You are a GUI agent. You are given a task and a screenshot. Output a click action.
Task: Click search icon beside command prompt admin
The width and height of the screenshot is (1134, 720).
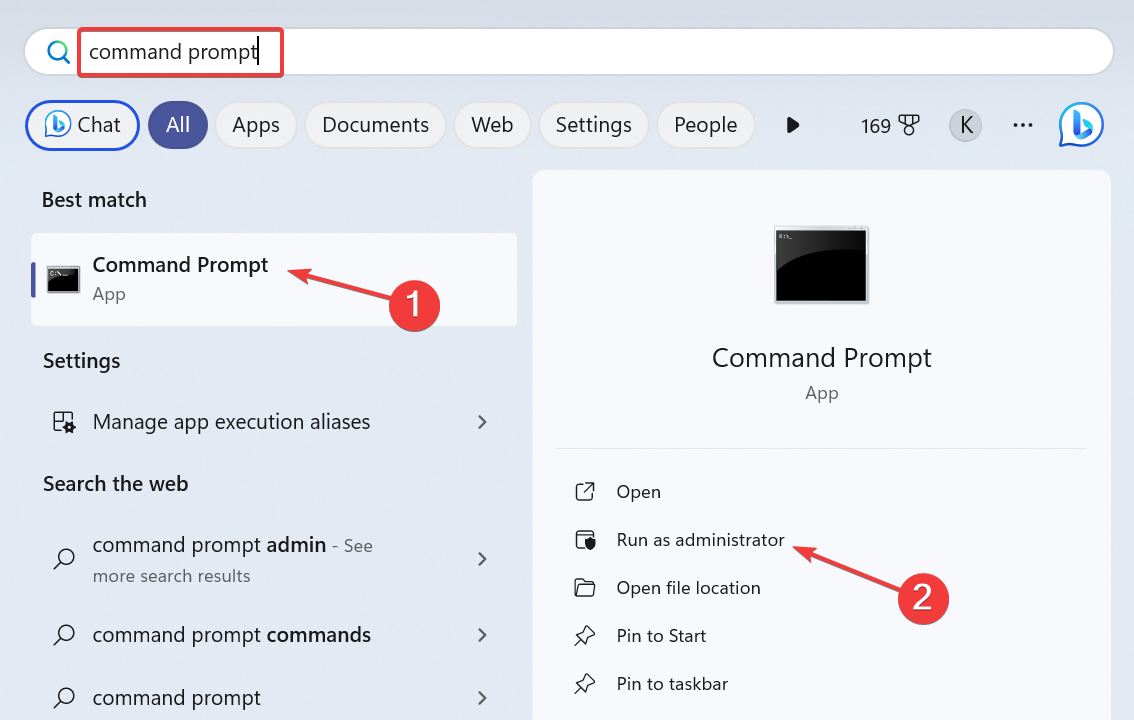pos(64,559)
